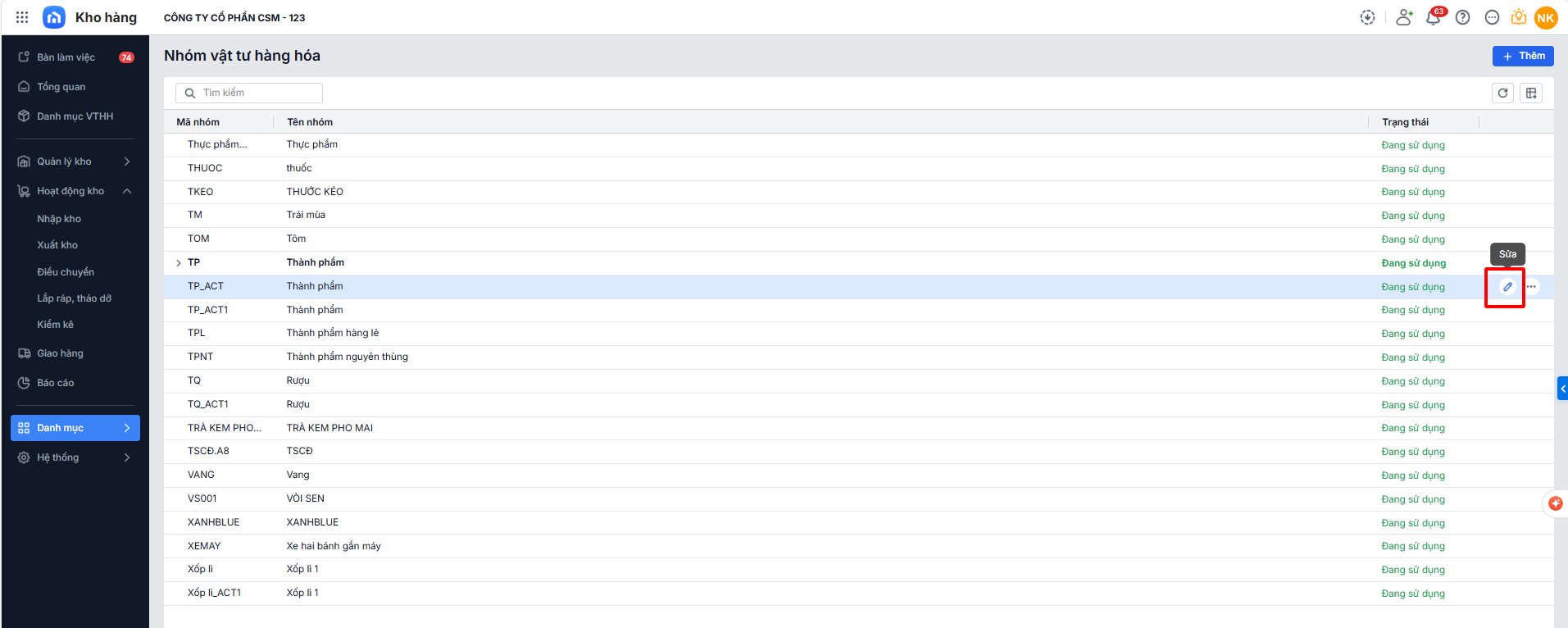Viewport: 1568px width, 628px height.
Task: Open Nhập kho in the sidebar
Action: [59, 219]
